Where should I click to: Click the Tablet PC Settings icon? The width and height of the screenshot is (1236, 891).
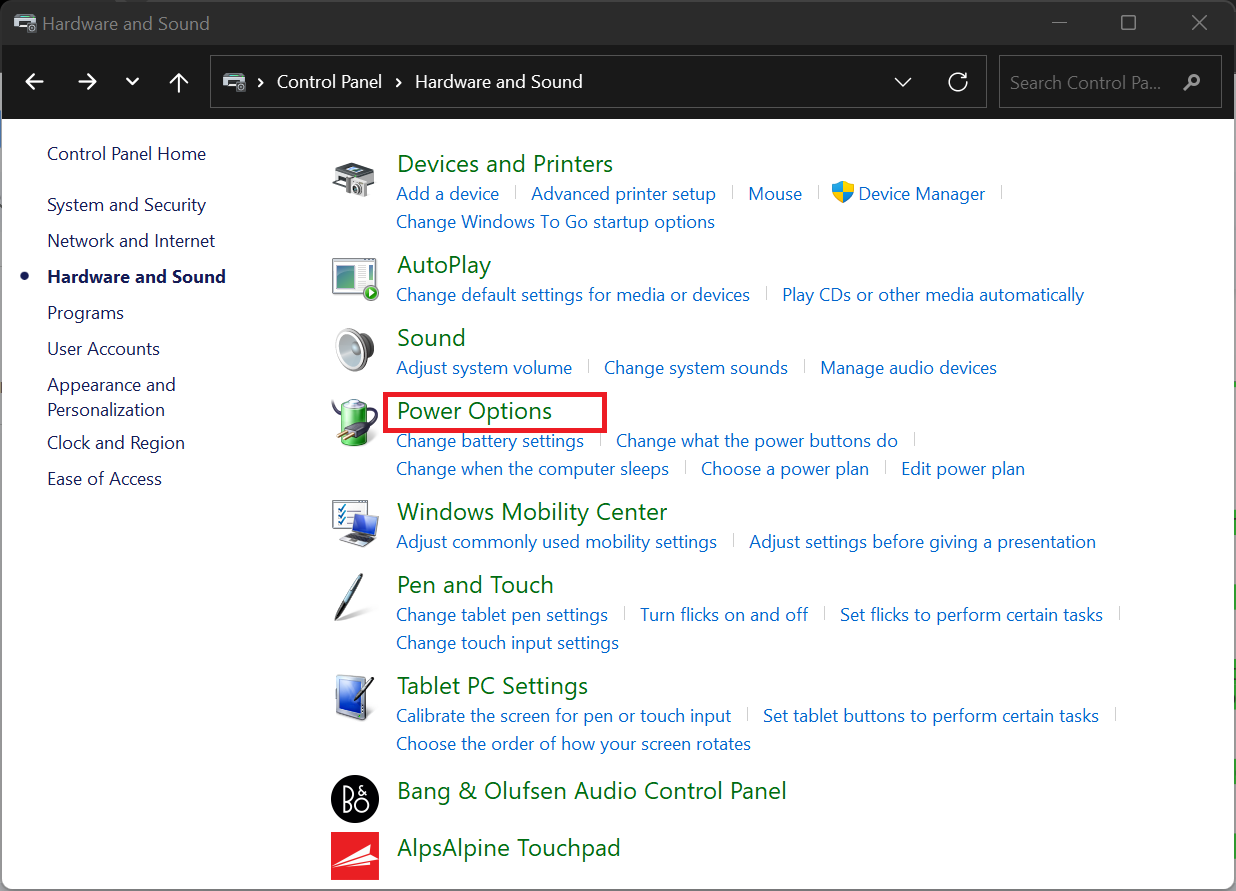tap(354, 699)
